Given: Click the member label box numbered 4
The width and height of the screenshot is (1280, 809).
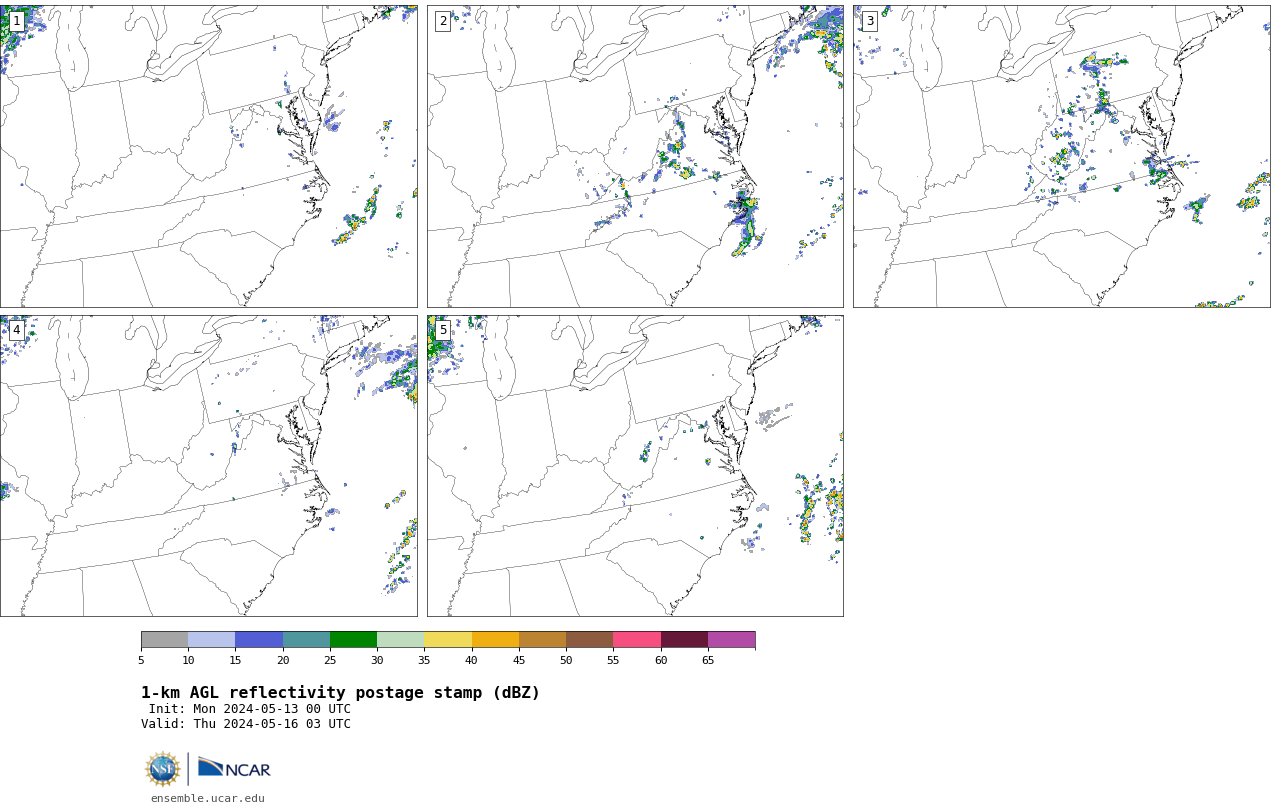Looking at the screenshot, I should (x=16, y=330).
